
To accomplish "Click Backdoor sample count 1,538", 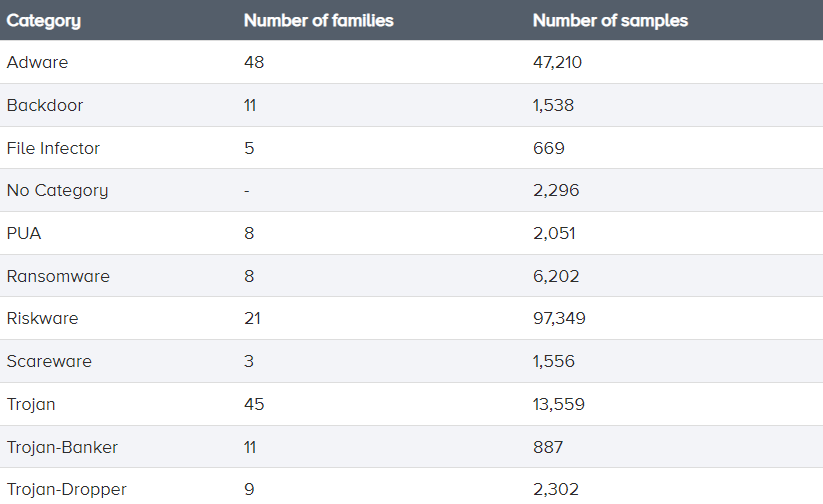I will coord(553,105).
